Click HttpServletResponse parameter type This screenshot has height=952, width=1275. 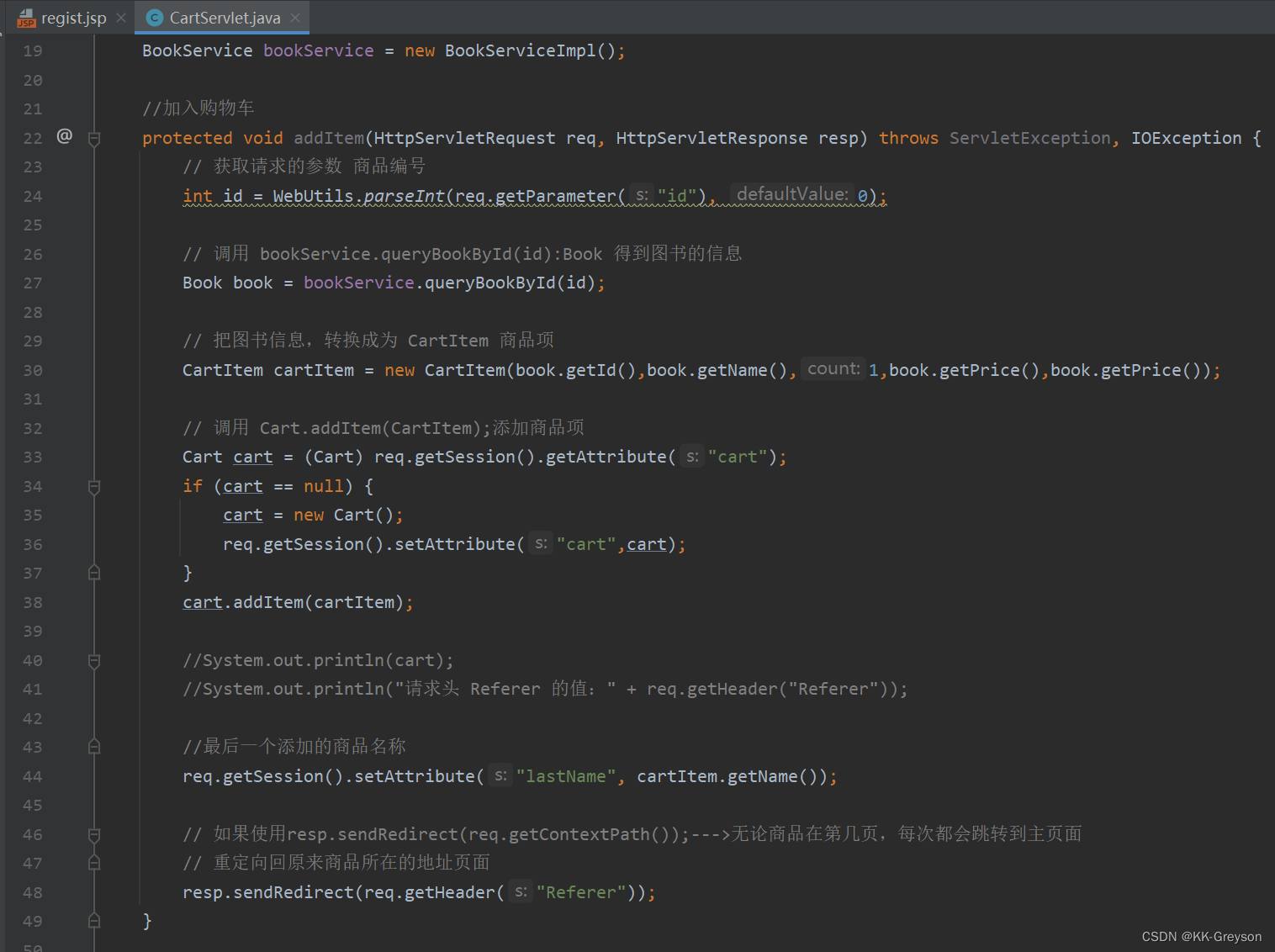tap(712, 138)
